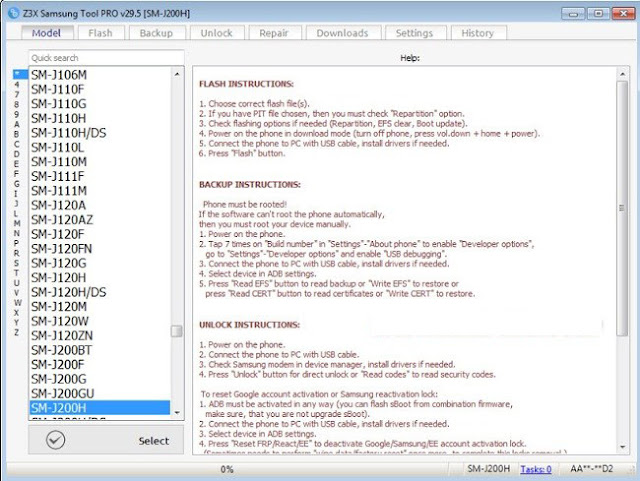This screenshot has height=481, width=640.
Task: Select SM-J120ZN model entry
Action: coord(100,336)
